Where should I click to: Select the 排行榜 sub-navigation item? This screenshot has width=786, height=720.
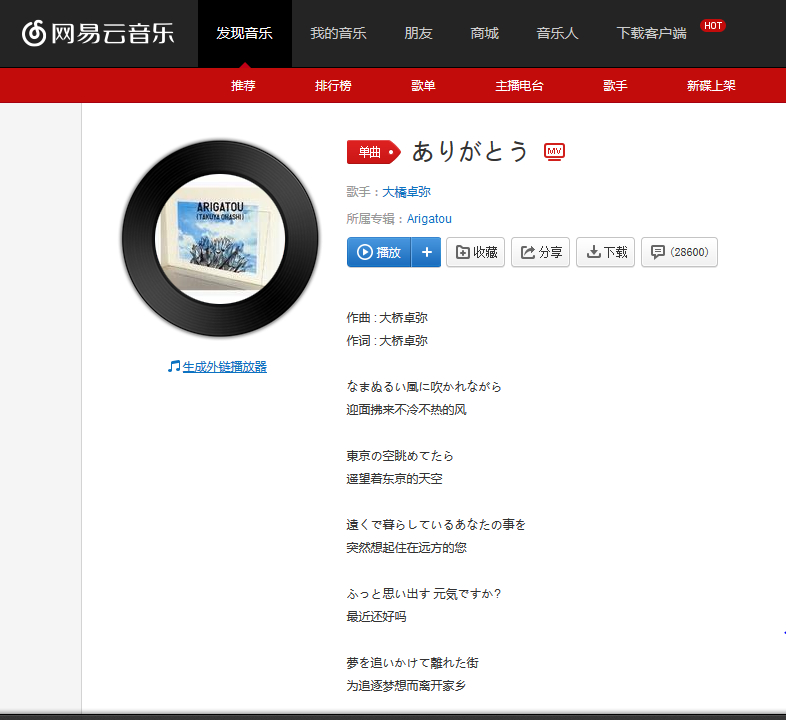pos(333,86)
